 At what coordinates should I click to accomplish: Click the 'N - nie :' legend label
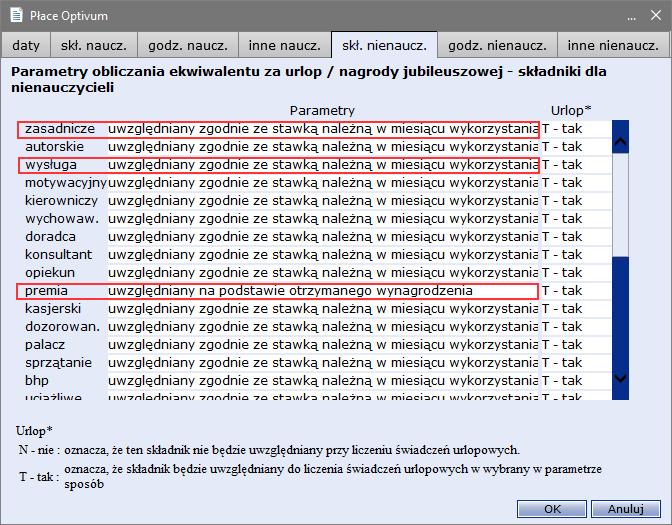pos(39,450)
